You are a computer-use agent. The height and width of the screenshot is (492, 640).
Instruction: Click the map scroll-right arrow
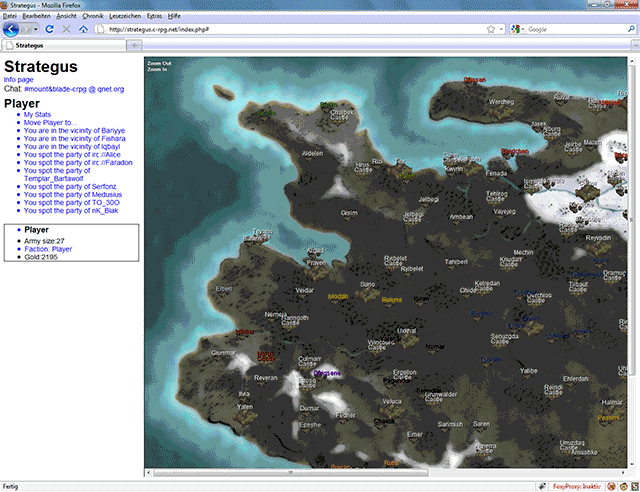623,472
